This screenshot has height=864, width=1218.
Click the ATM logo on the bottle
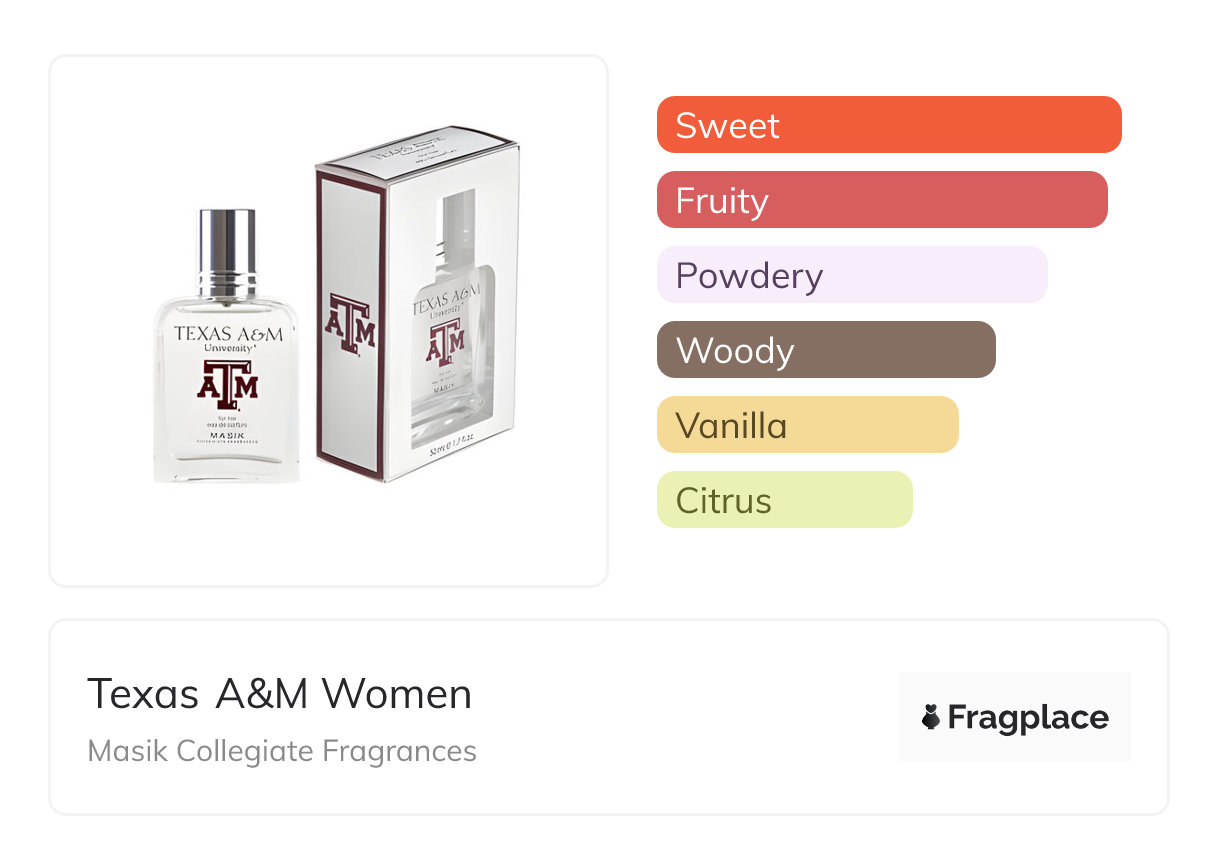click(x=228, y=385)
